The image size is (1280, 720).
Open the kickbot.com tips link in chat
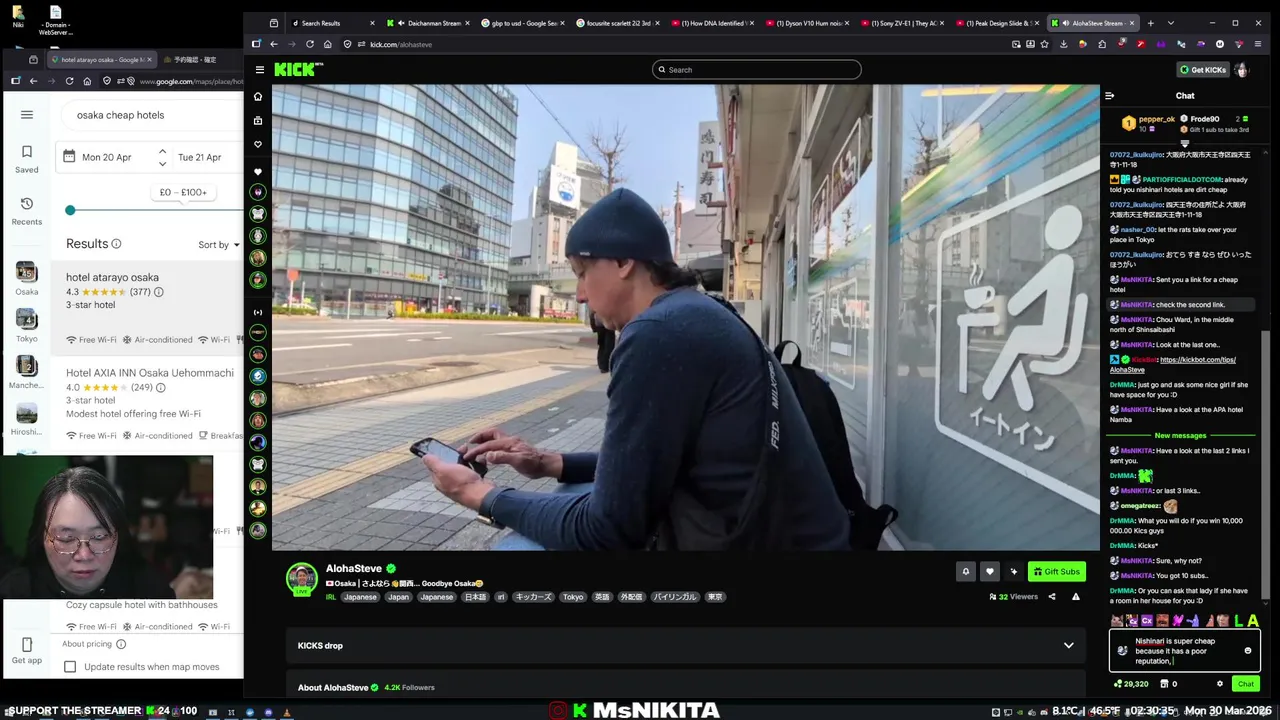coord(1173,364)
